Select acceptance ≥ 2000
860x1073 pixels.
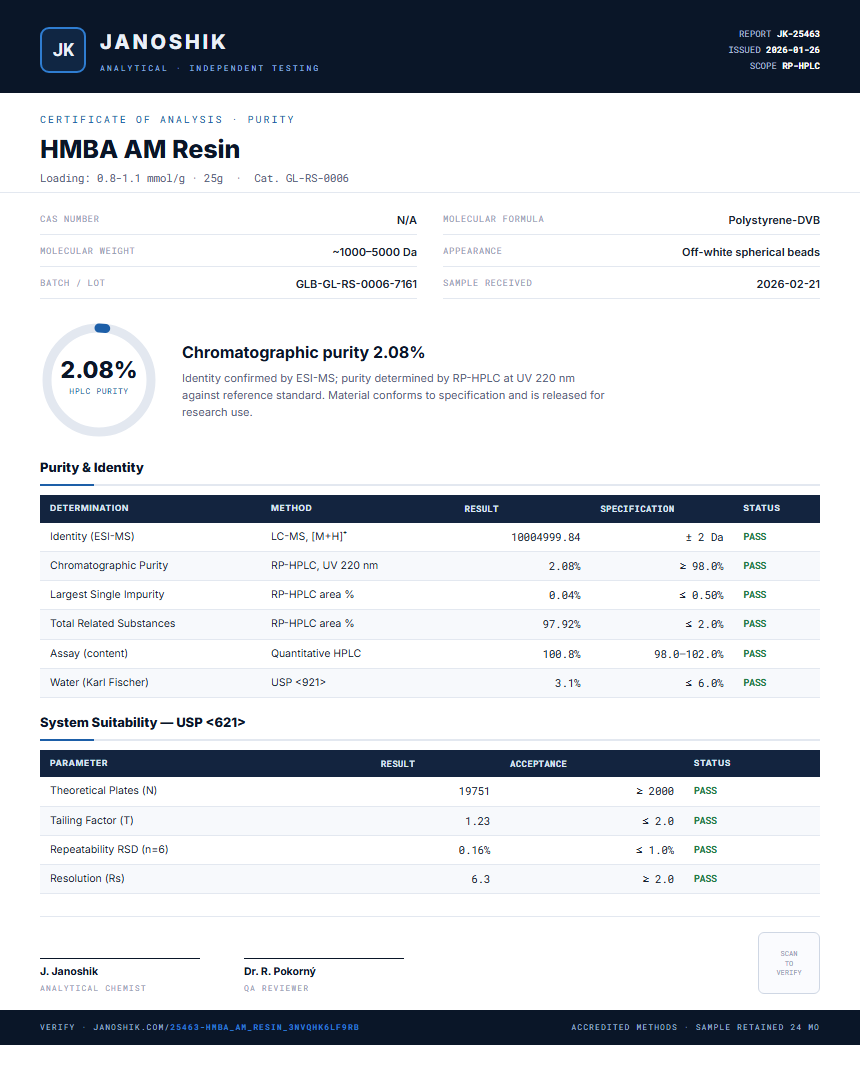(655, 791)
